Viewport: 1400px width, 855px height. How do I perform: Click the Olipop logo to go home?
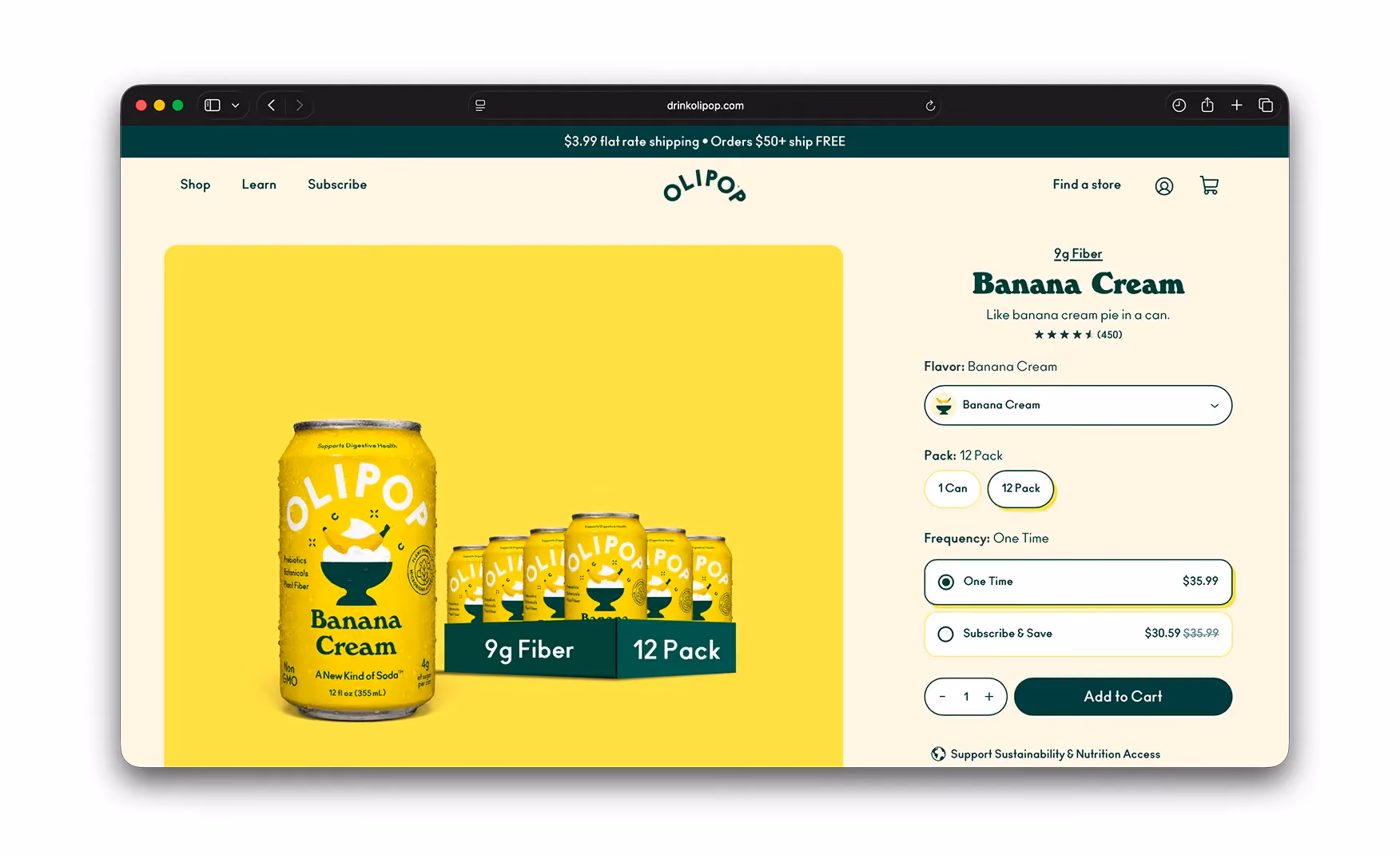point(705,185)
